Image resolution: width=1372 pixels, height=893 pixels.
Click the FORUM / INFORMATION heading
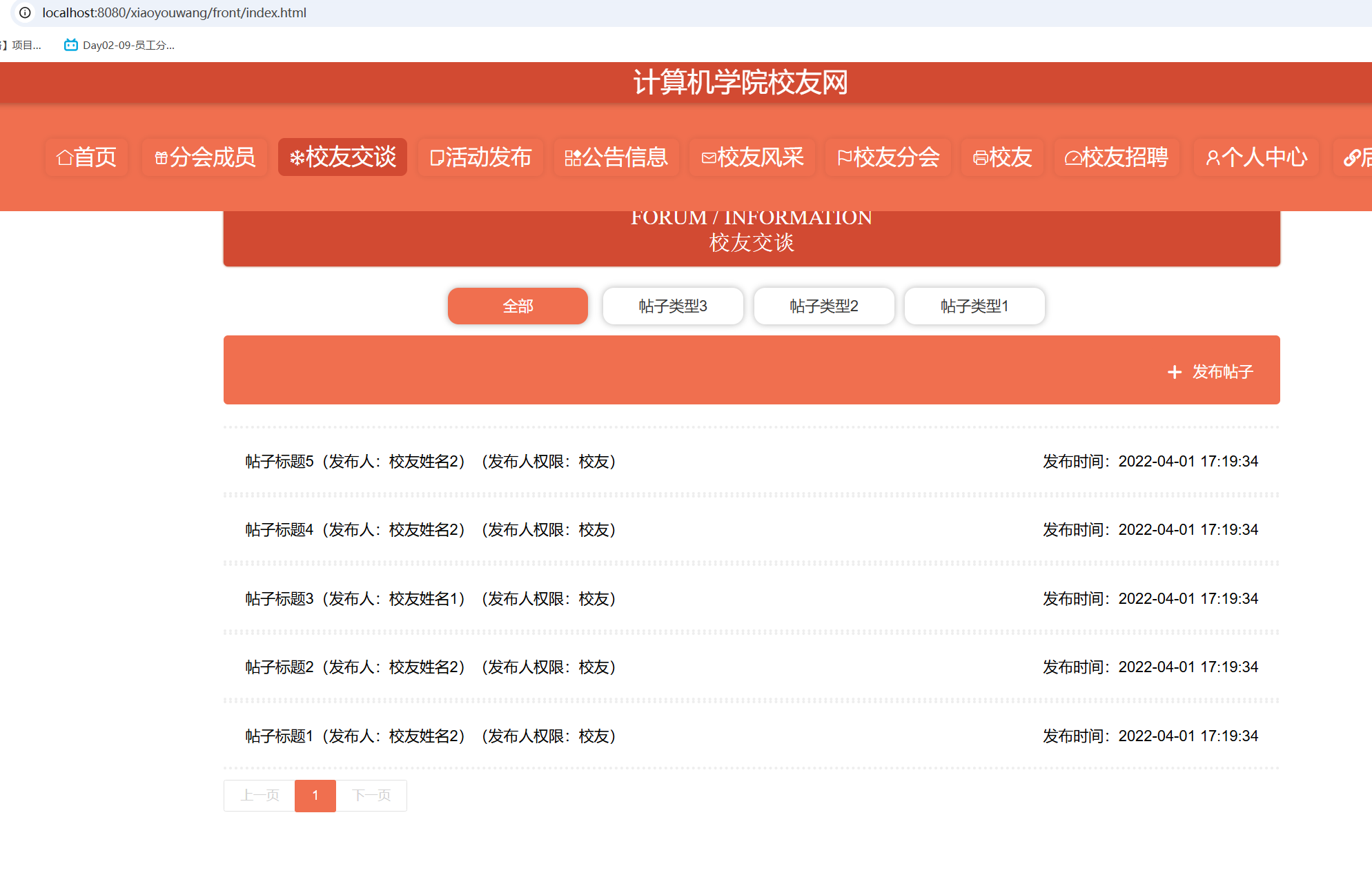[x=752, y=218]
